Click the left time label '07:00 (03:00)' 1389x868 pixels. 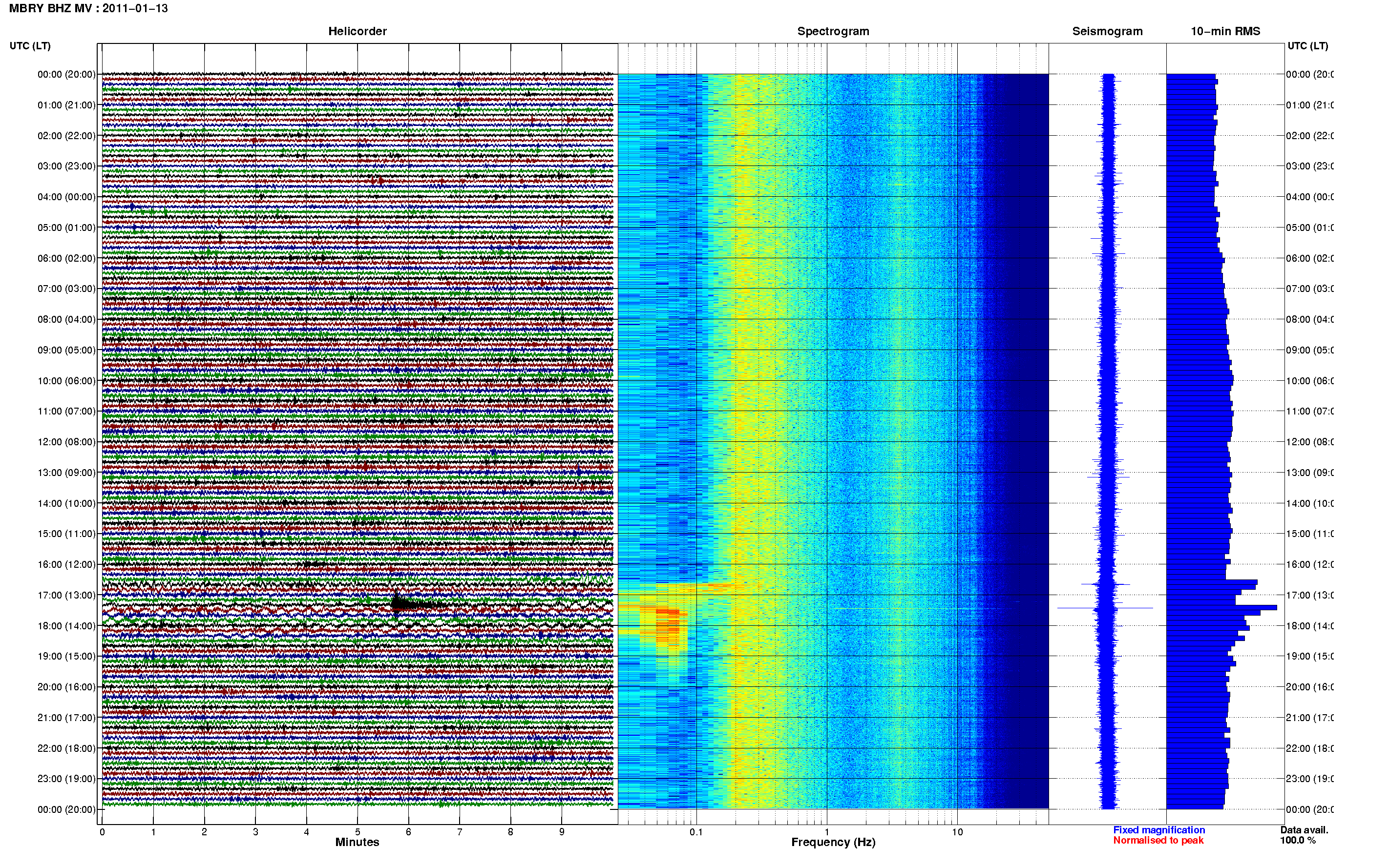66,288
